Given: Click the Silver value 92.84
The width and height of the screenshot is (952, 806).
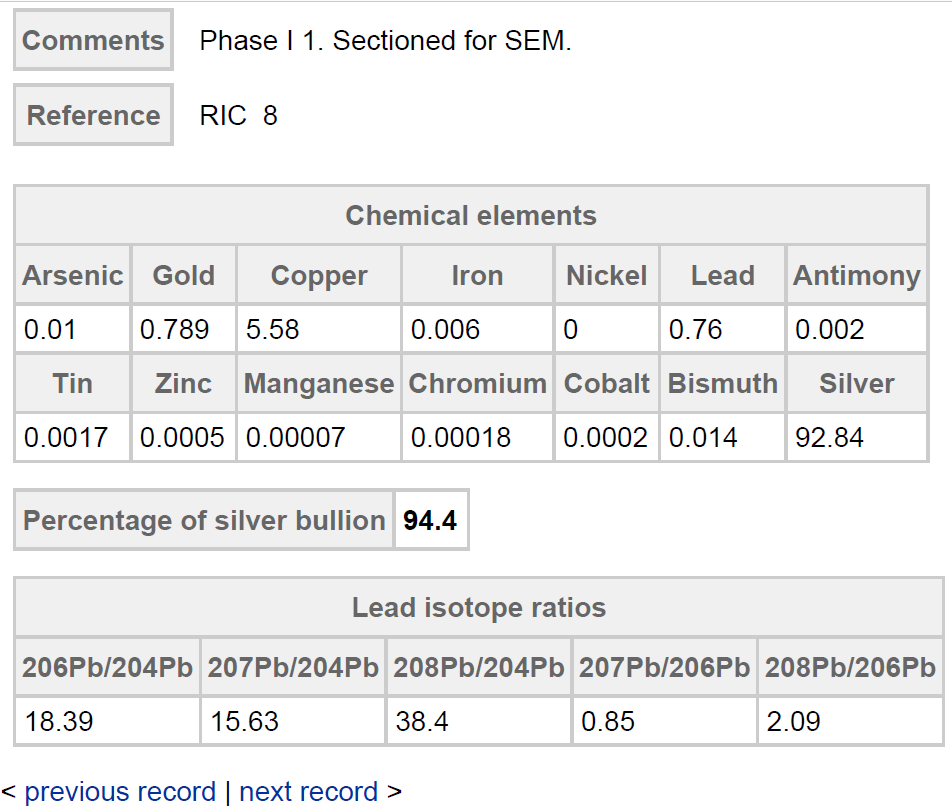Looking at the screenshot, I should [829, 438].
